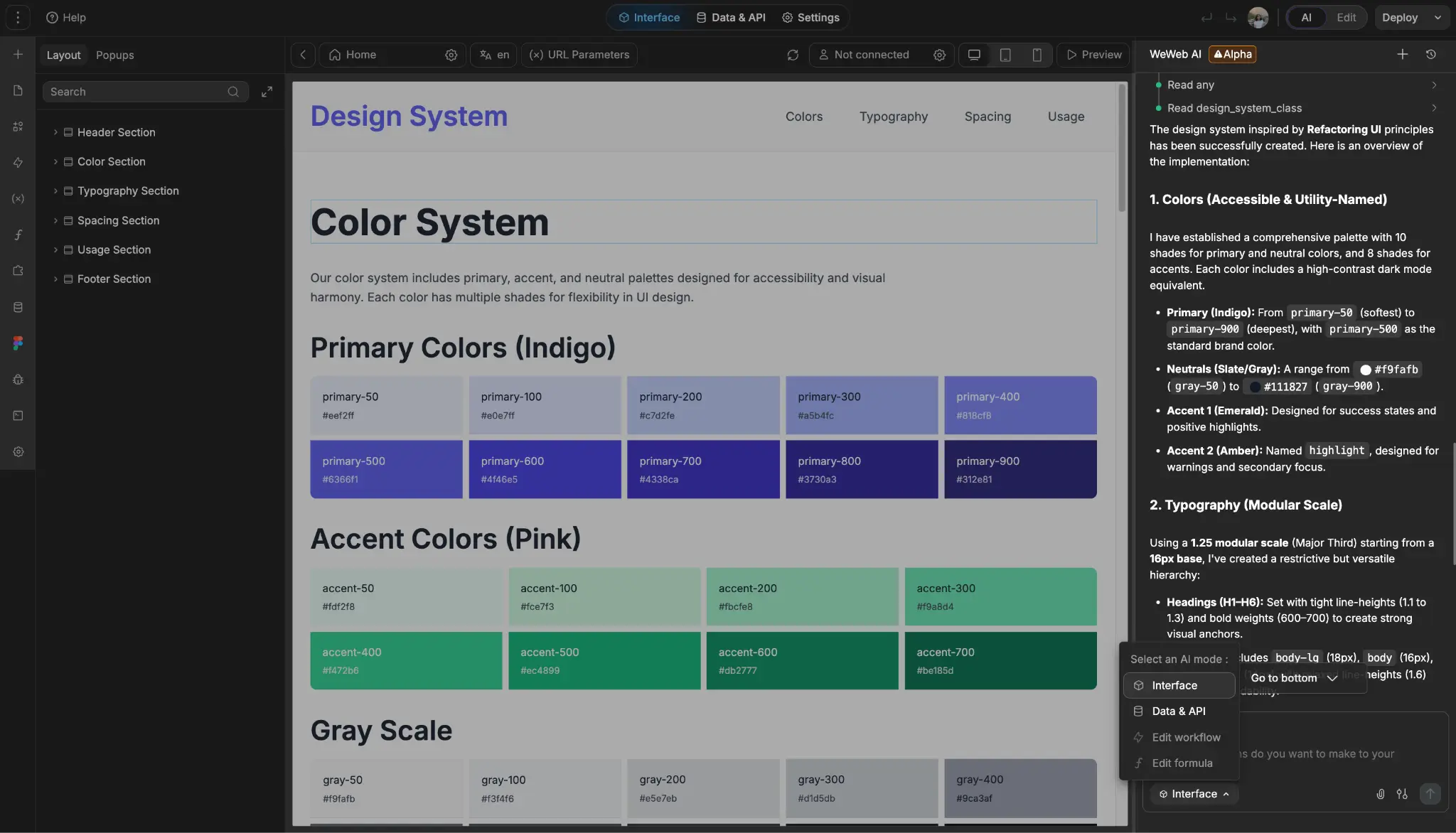Open the variables (x) icon in sidebar
Image resolution: width=1456 pixels, height=833 pixels.
click(18, 199)
